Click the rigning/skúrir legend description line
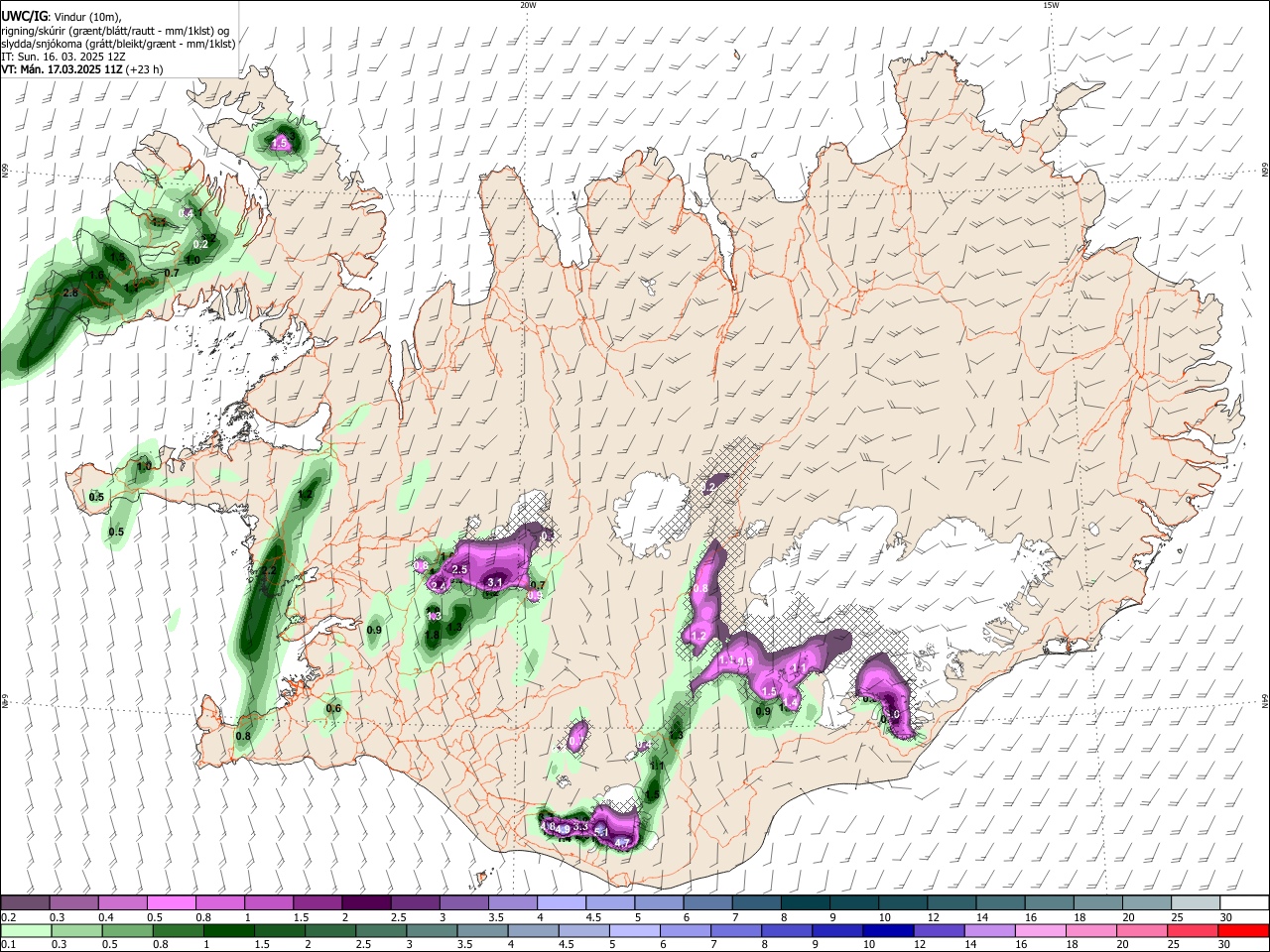The width and height of the screenshot is (1270, 952). coord(115,31)
